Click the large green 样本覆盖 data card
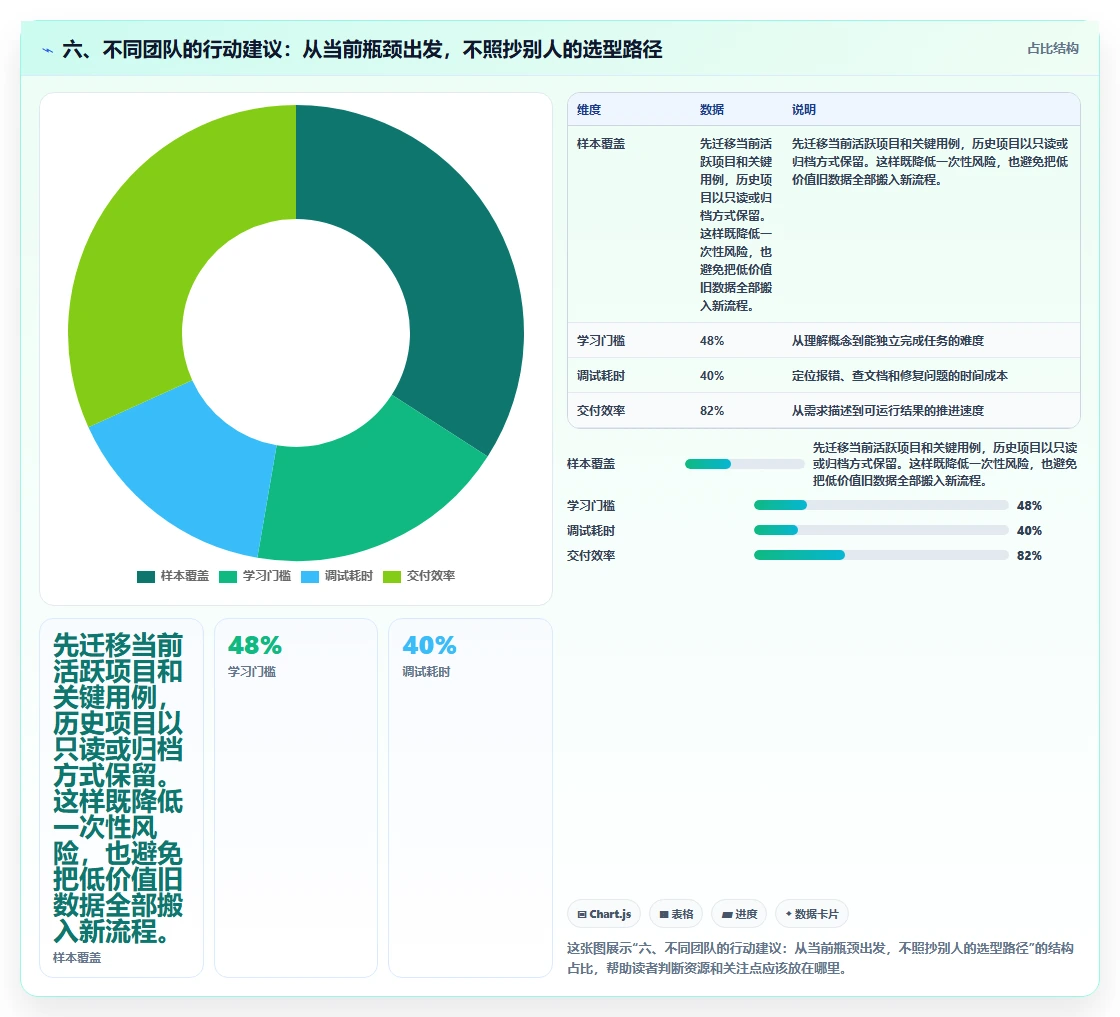This screenshot has height=1017, width=1120. [121, 798]
